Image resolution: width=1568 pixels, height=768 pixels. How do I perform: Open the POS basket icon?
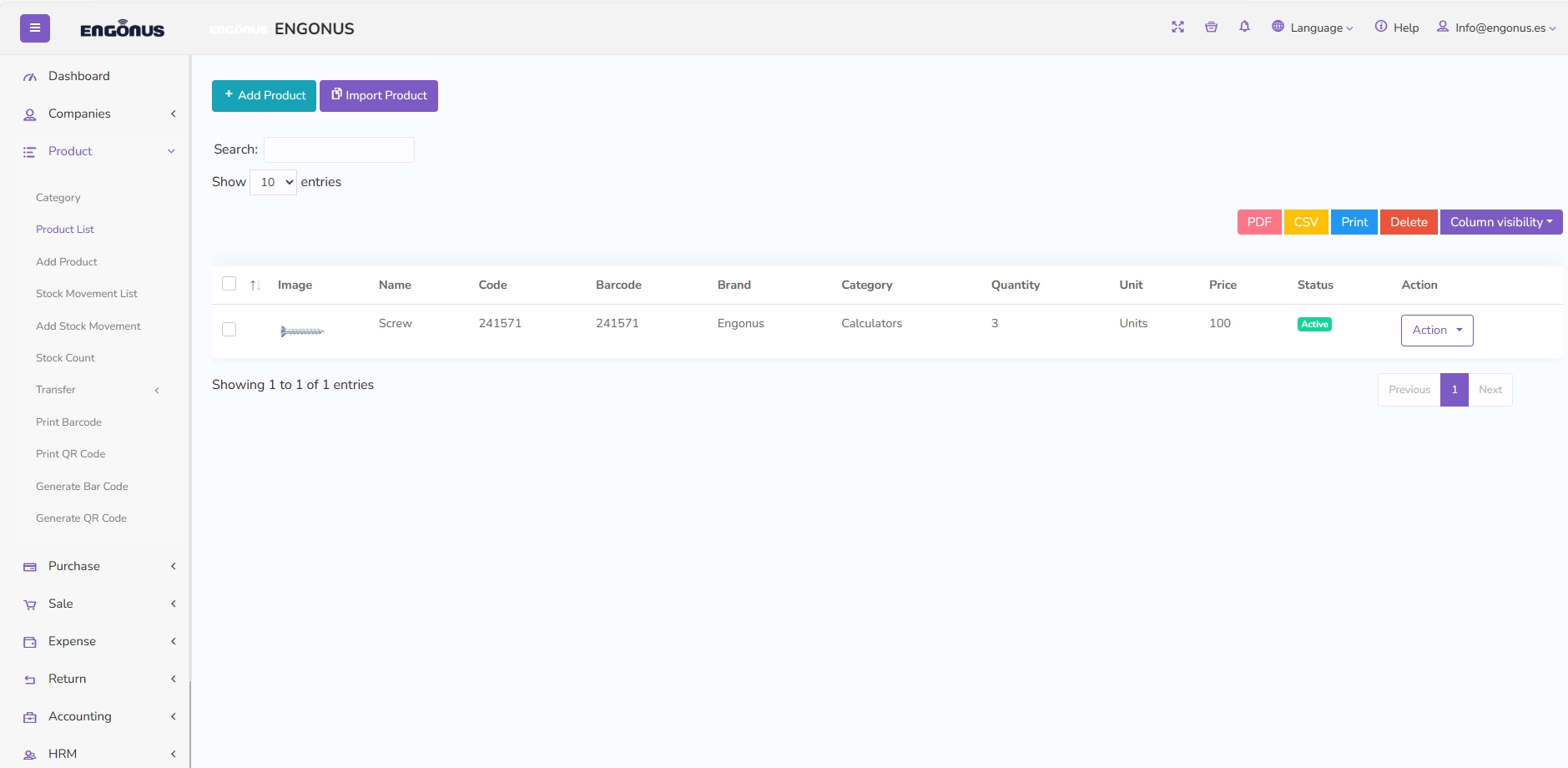click(x=1211, y=27)
